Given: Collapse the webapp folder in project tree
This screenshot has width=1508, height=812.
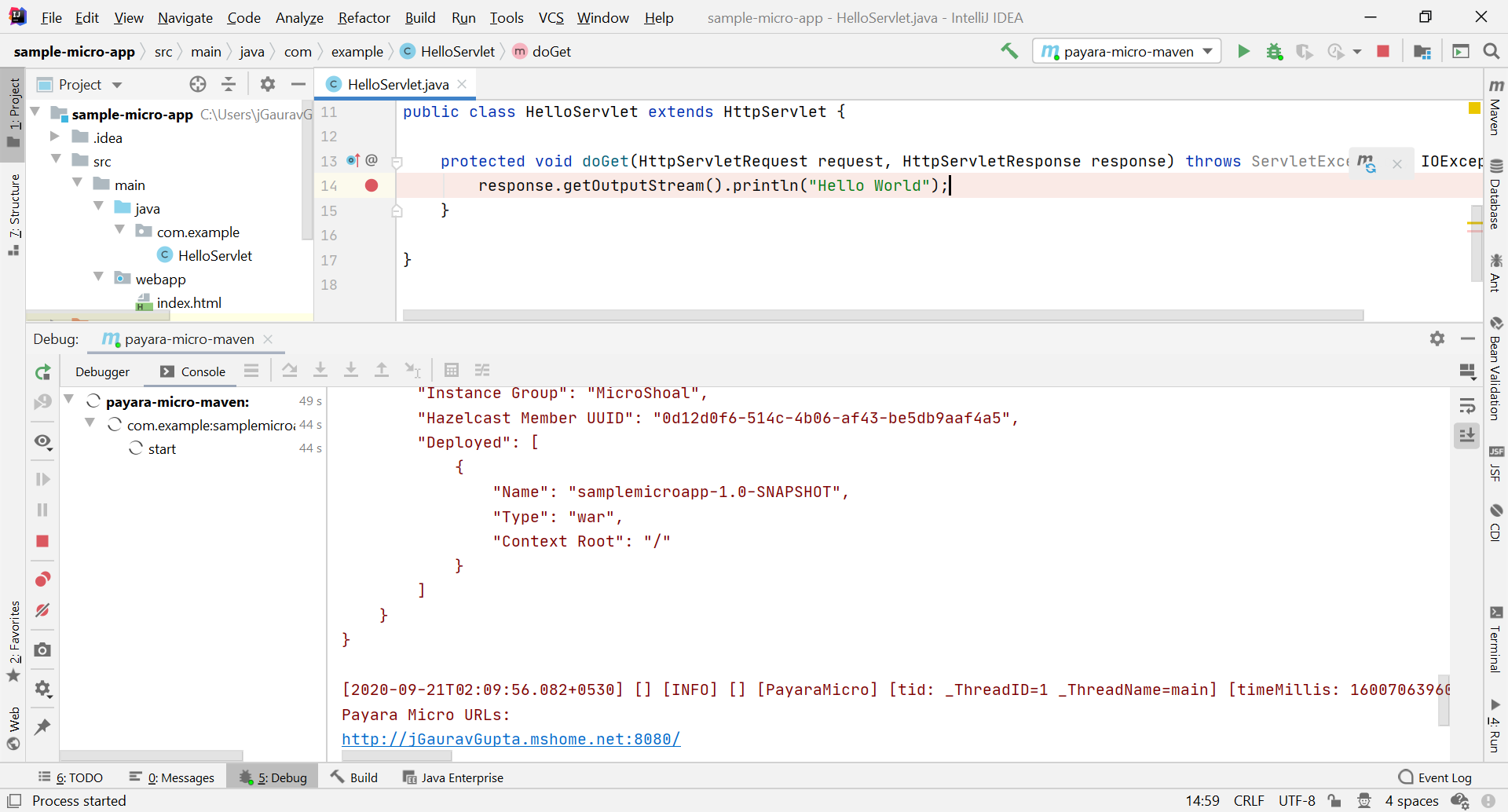Looking at the screenshot, I should (99, 278).
